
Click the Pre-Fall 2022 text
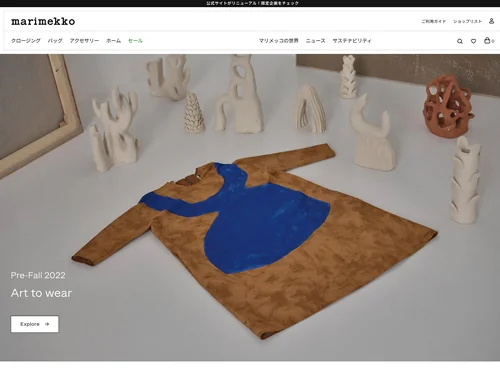tap(38, 275)
